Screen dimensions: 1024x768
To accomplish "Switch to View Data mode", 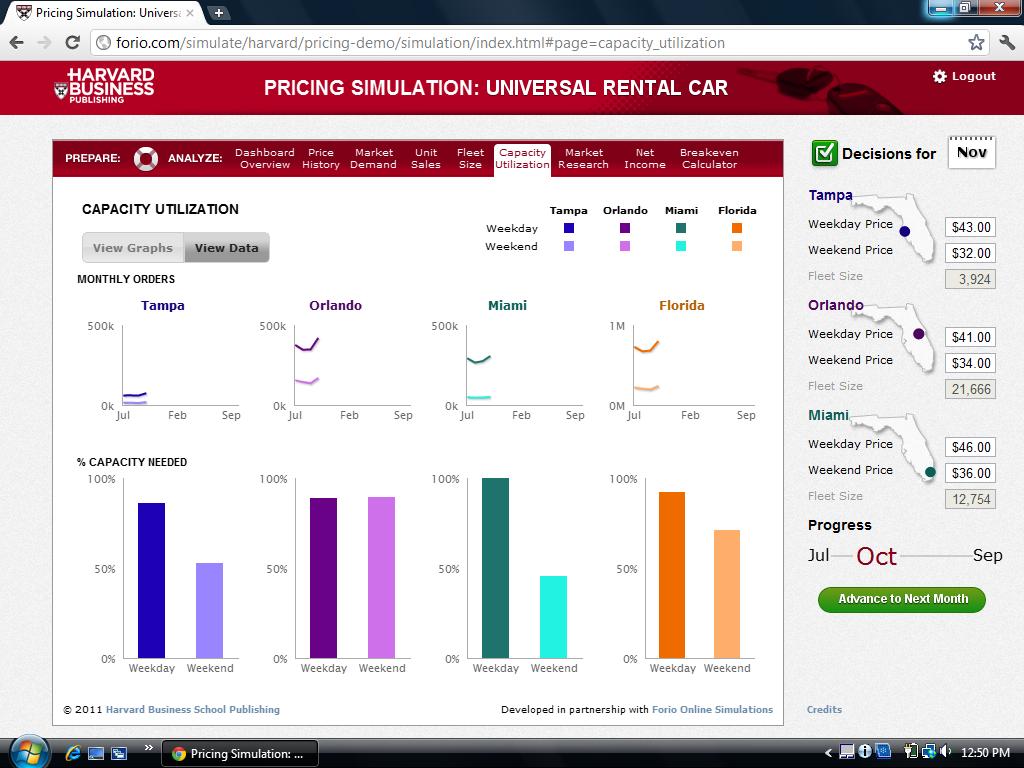I will point(227,248).
